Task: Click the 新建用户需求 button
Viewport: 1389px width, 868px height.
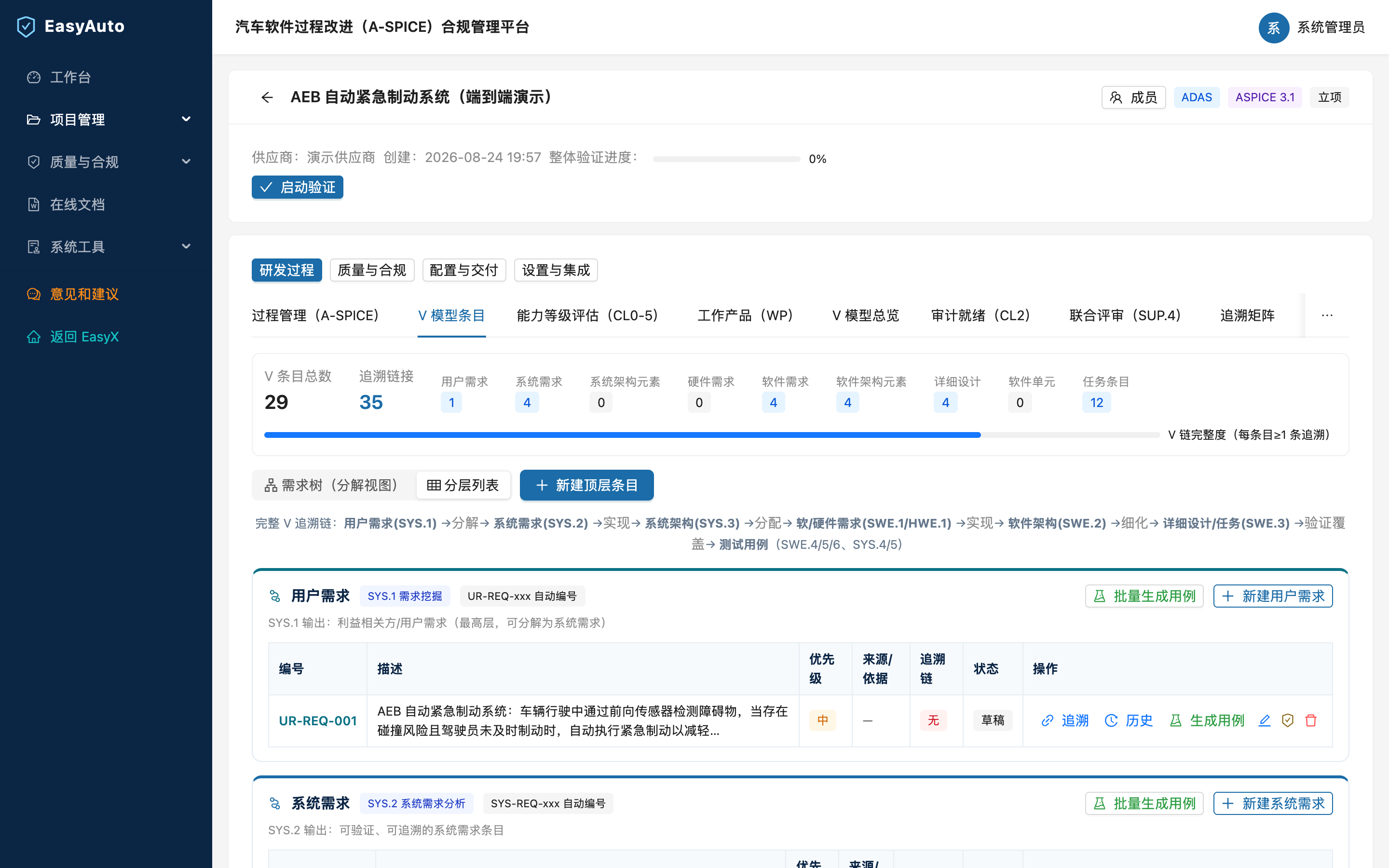Action: click(x=1273, y=596)
